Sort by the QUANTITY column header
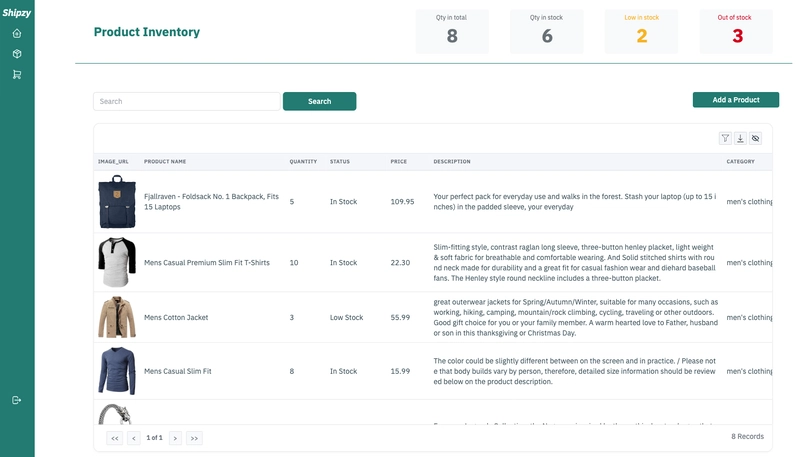The image size is (800, 457). pos(303,162)
